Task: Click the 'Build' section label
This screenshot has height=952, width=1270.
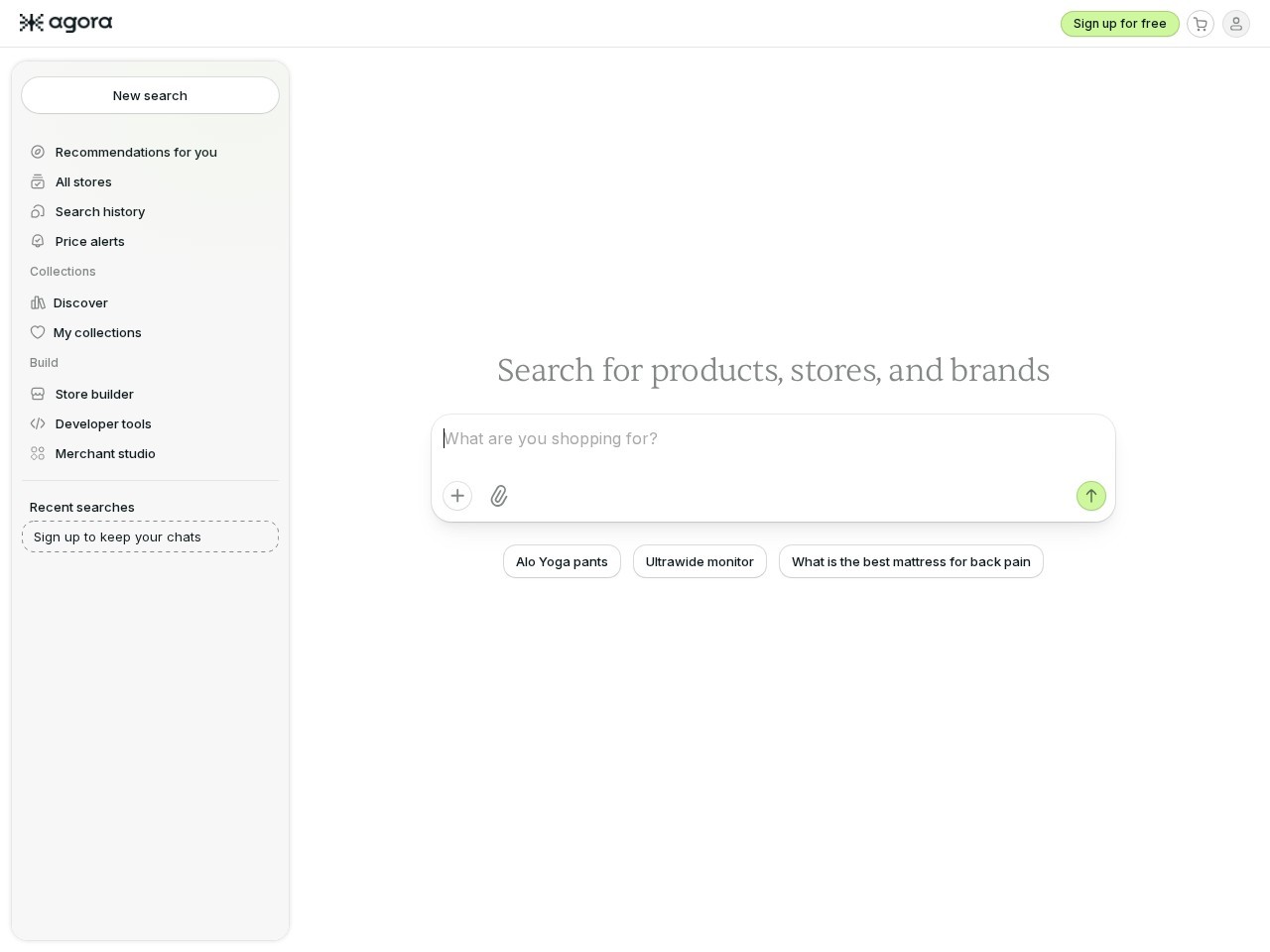Action: pyautogui.click(x=44, y=362)
